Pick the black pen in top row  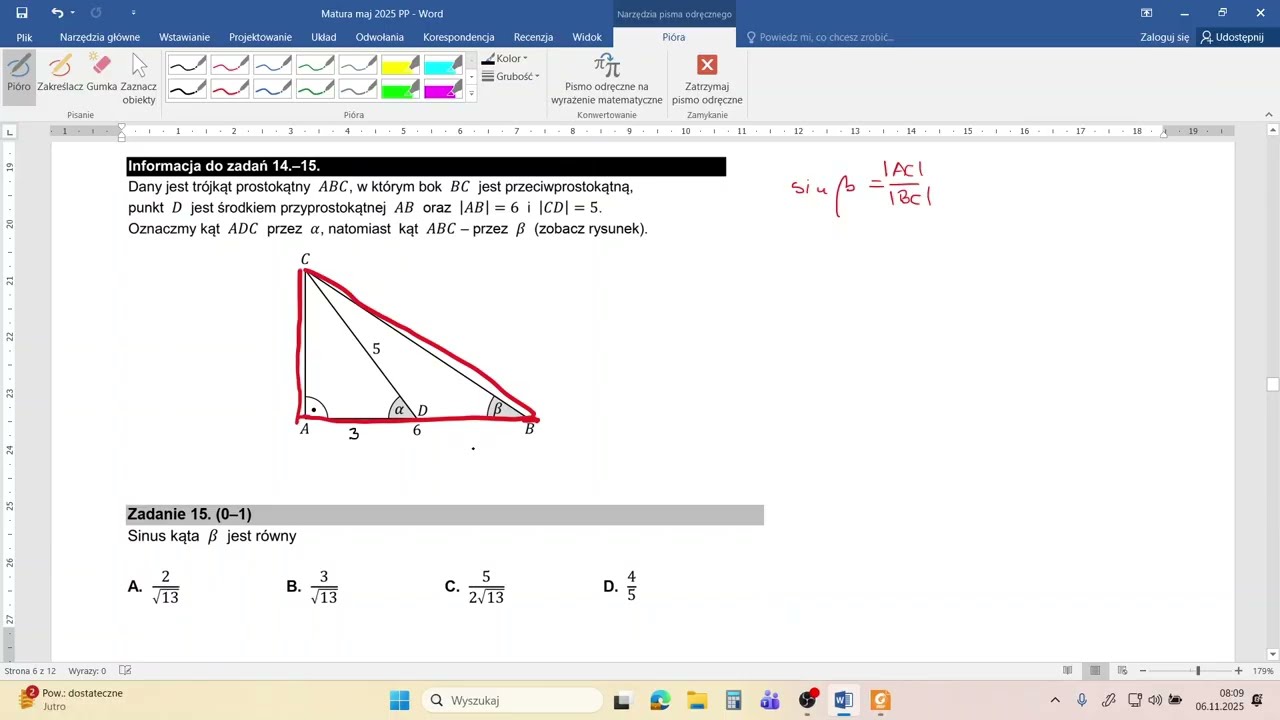[x=187, y=66]
